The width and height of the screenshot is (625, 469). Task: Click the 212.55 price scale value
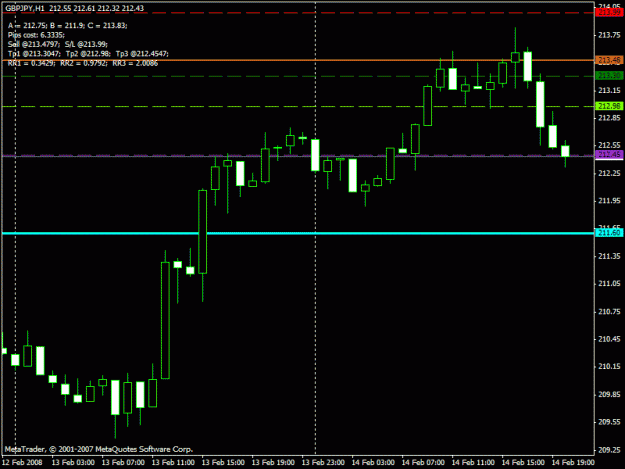point(609,145)
